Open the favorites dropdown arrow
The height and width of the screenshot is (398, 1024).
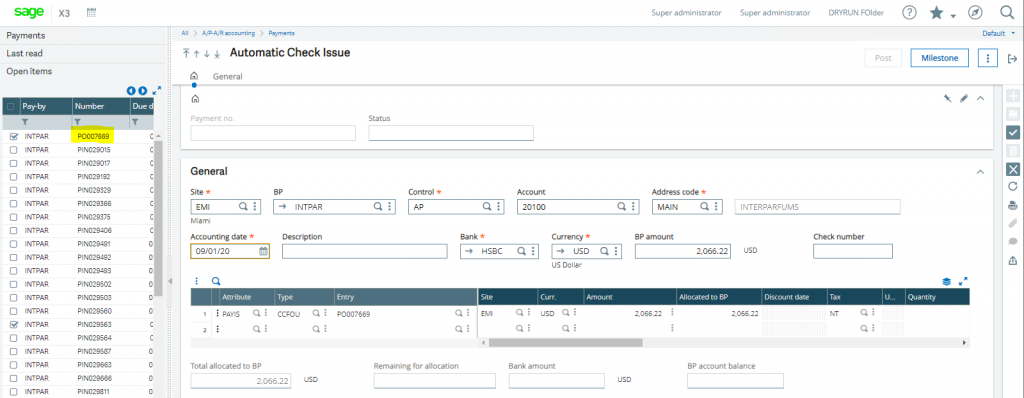pos(953,16)
